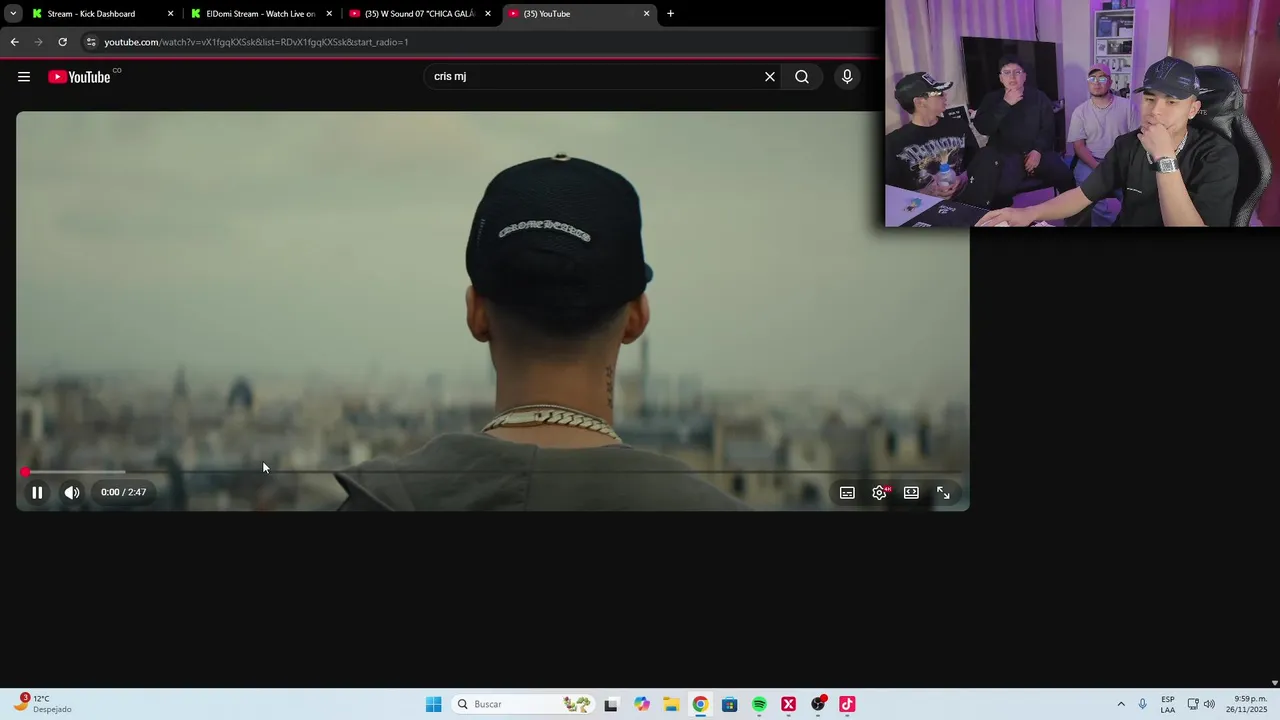Open the red X app in taskbar
1280x720 pixels.
(788, 704)
